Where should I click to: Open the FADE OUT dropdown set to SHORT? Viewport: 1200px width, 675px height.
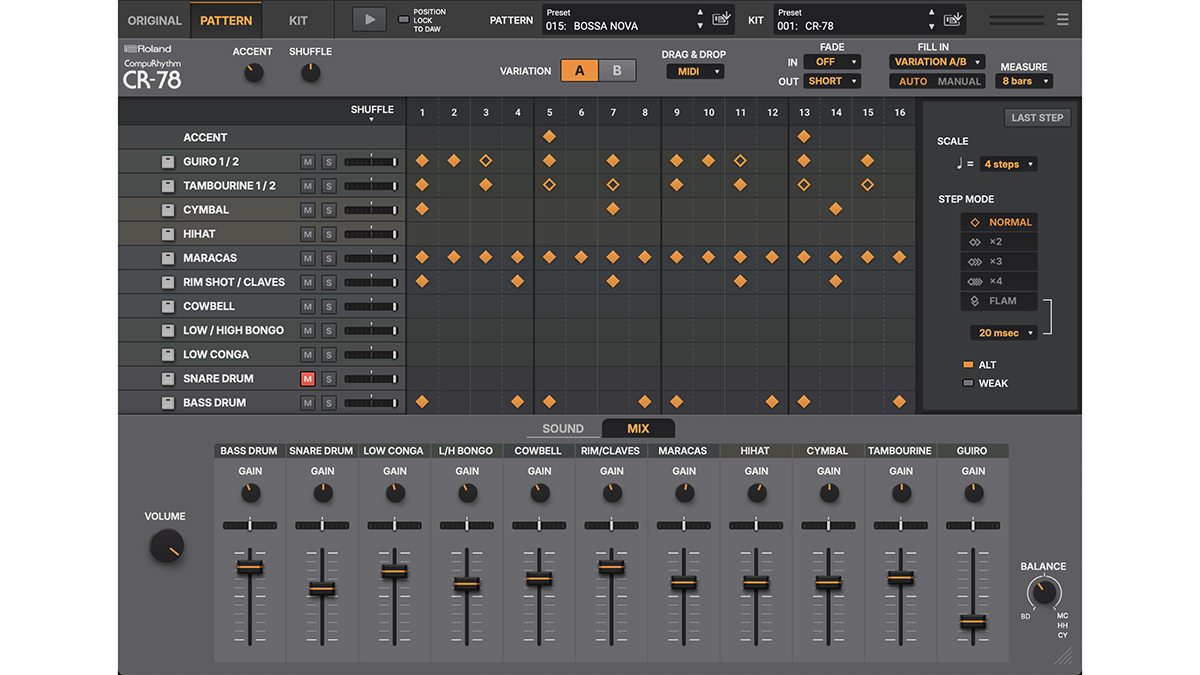click(x=832, y=80)
